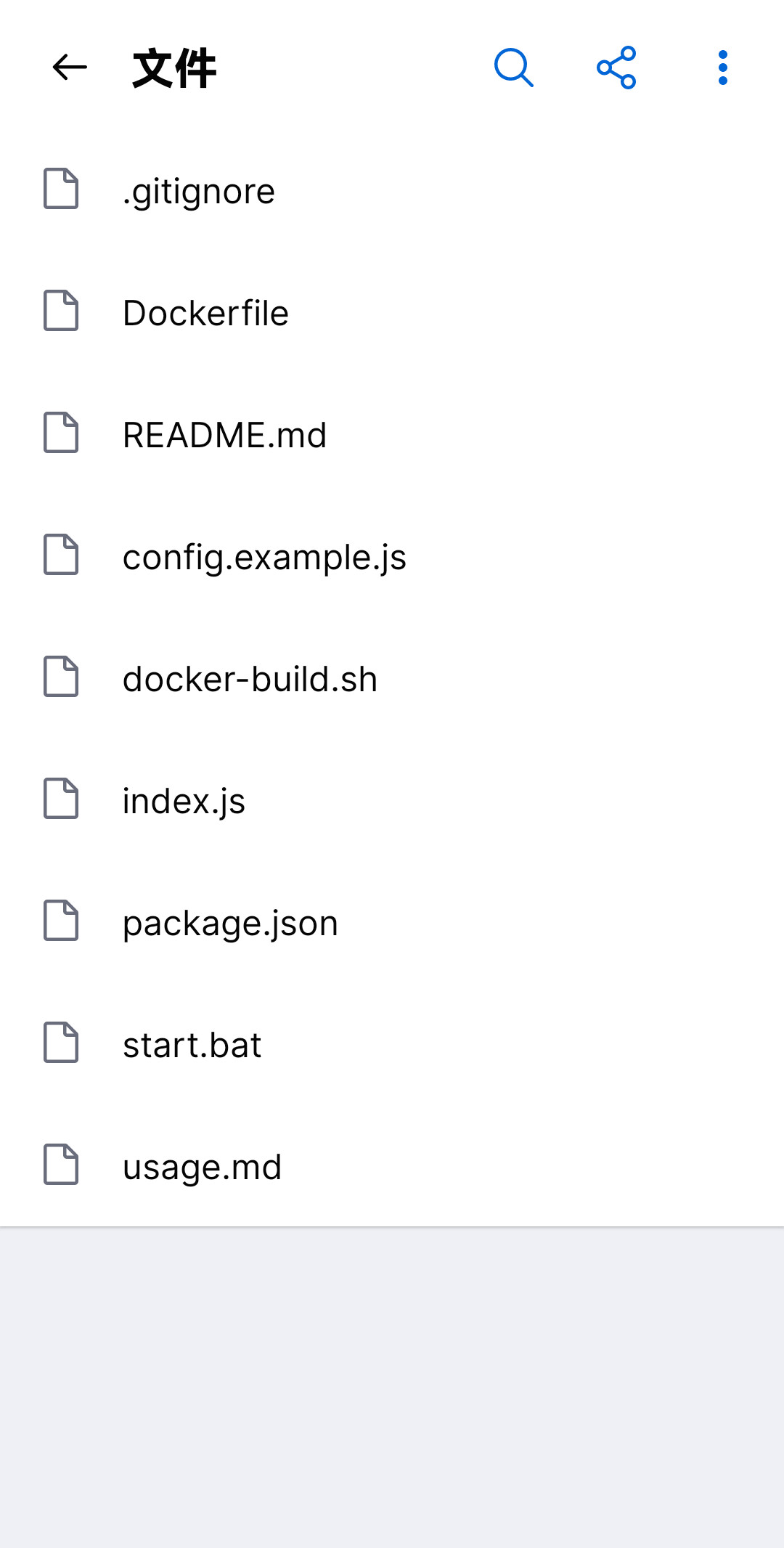Select config.example.js

(x=264, y=556)
